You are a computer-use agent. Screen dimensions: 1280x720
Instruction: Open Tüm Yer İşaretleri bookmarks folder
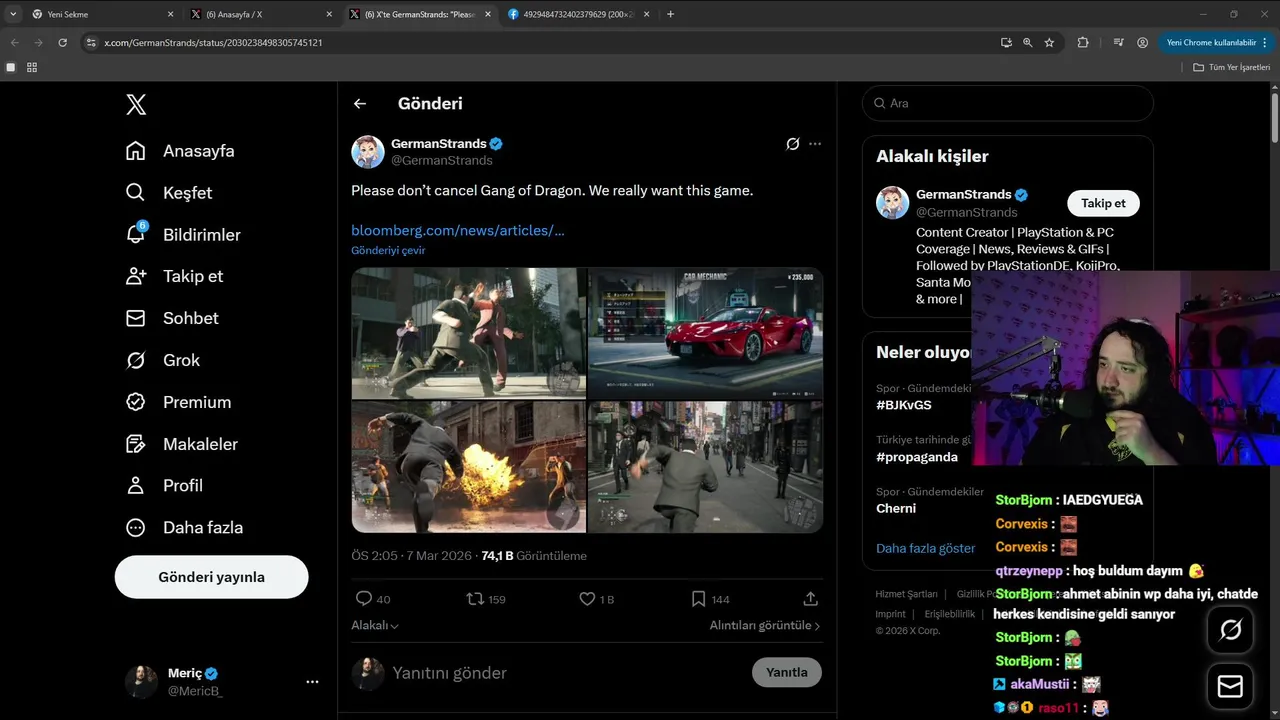[1231, 67]
